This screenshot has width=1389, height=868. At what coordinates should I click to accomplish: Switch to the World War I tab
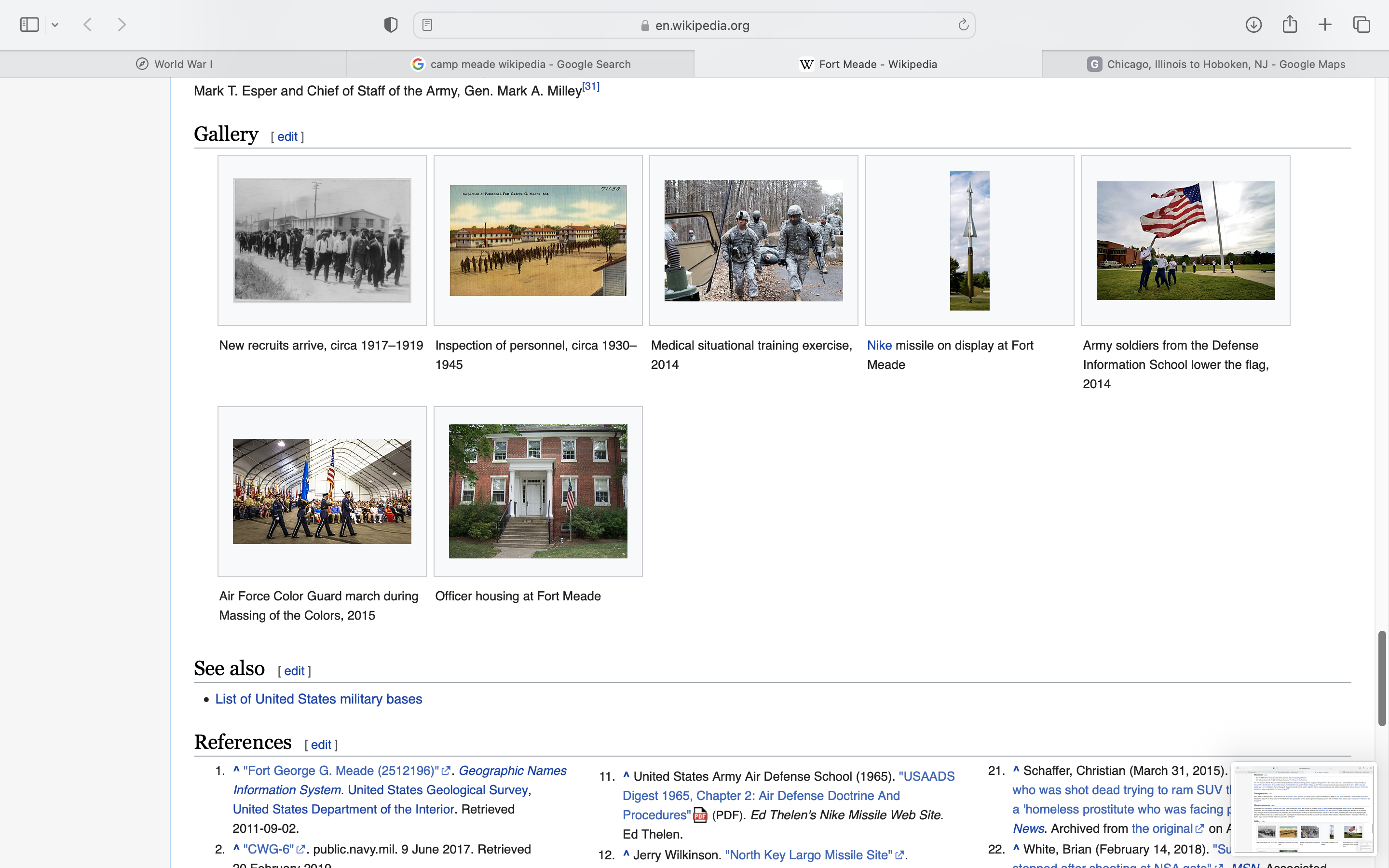[173, 64]
